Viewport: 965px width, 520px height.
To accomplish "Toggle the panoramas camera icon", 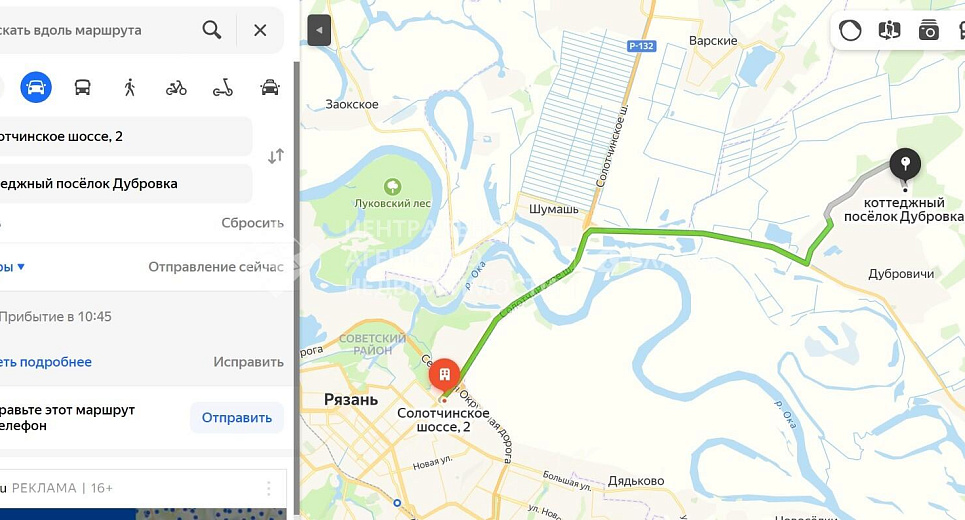I will click(928, 30).
